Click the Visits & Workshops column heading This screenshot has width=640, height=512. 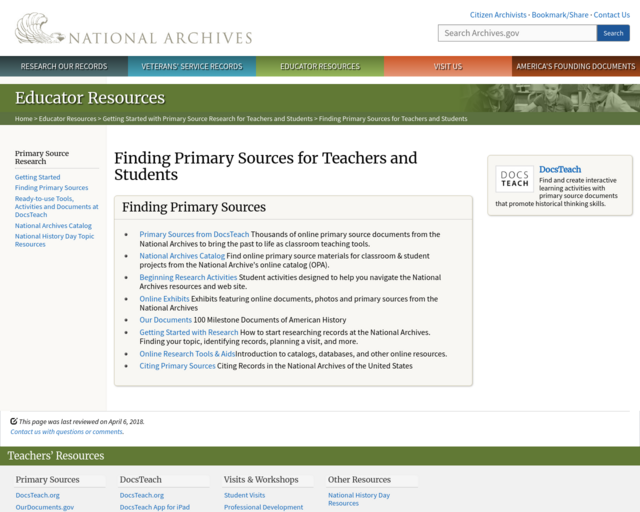pos(261,480)
